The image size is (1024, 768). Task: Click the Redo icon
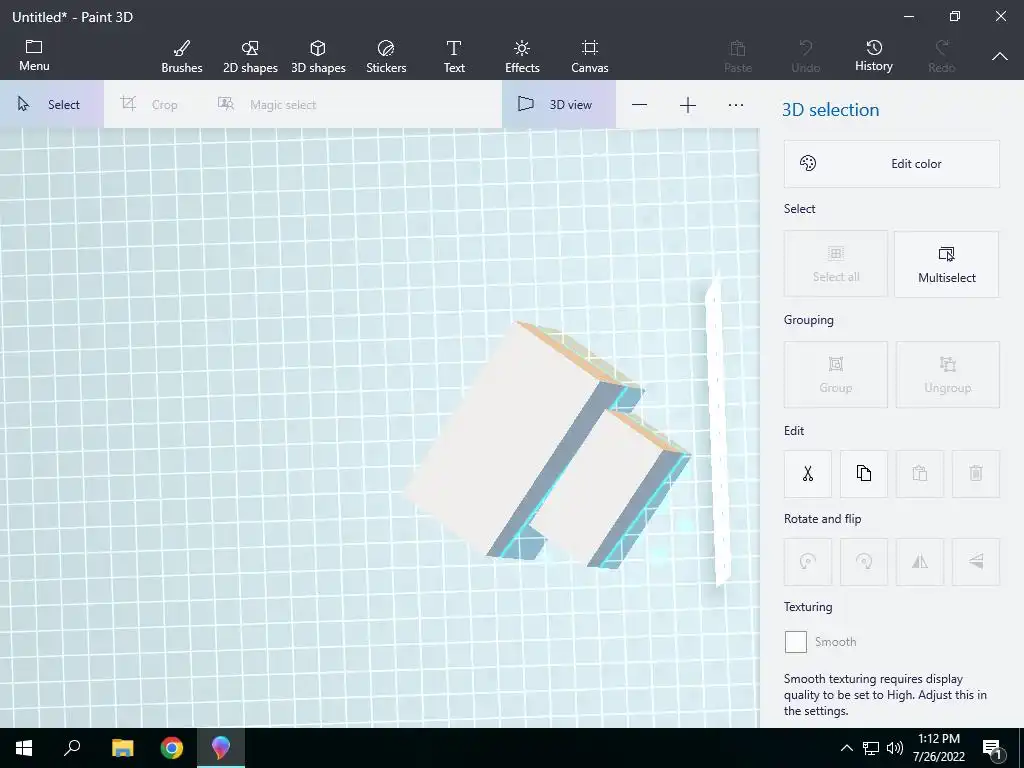942,56
